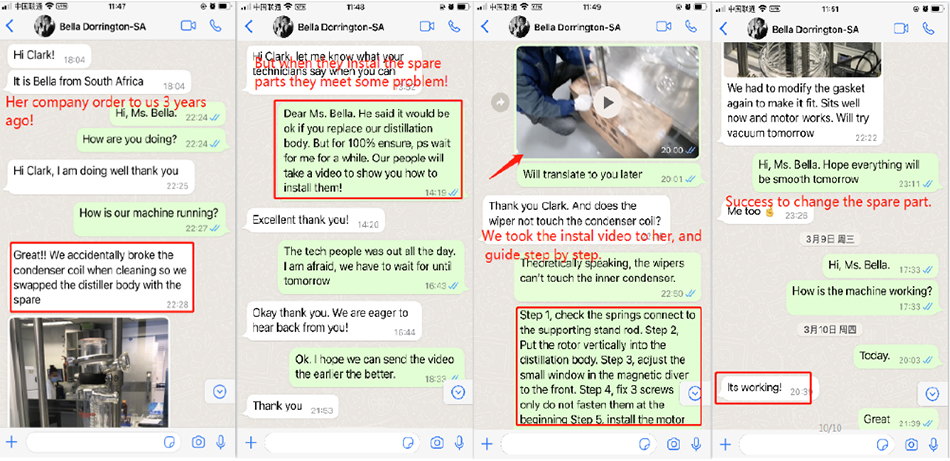Open the camera in the 11:49 chat
950x461 pixels.
click(x=673, y=443)
